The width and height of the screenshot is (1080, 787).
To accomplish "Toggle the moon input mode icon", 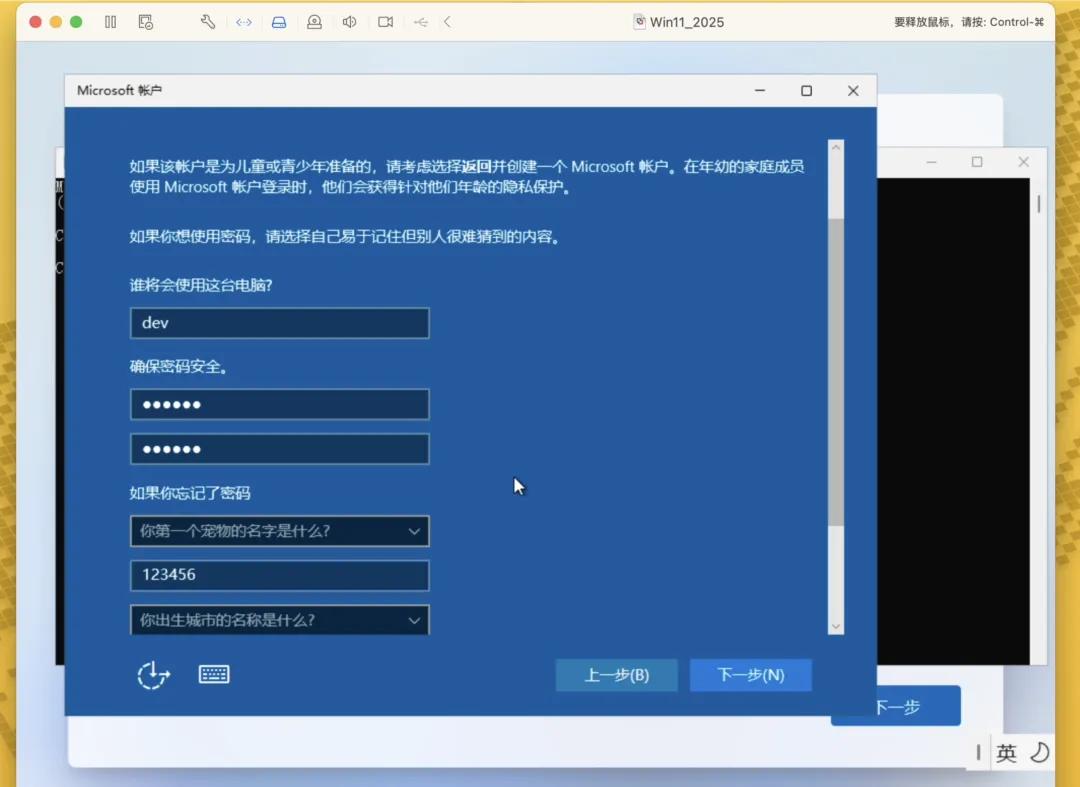I will coord(1039,753).
